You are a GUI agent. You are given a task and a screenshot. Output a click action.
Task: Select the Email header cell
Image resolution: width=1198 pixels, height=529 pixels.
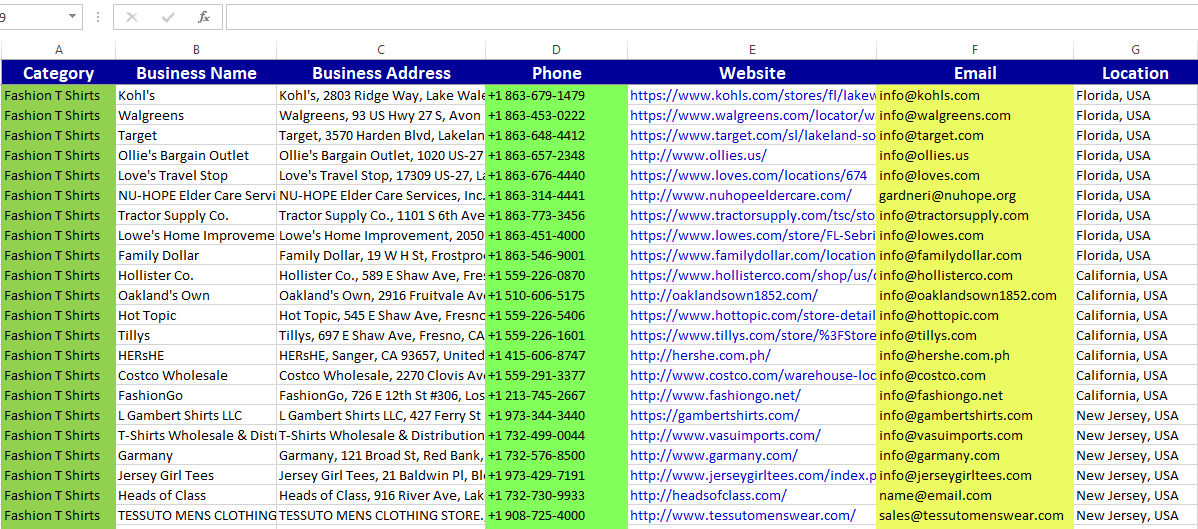975,73
